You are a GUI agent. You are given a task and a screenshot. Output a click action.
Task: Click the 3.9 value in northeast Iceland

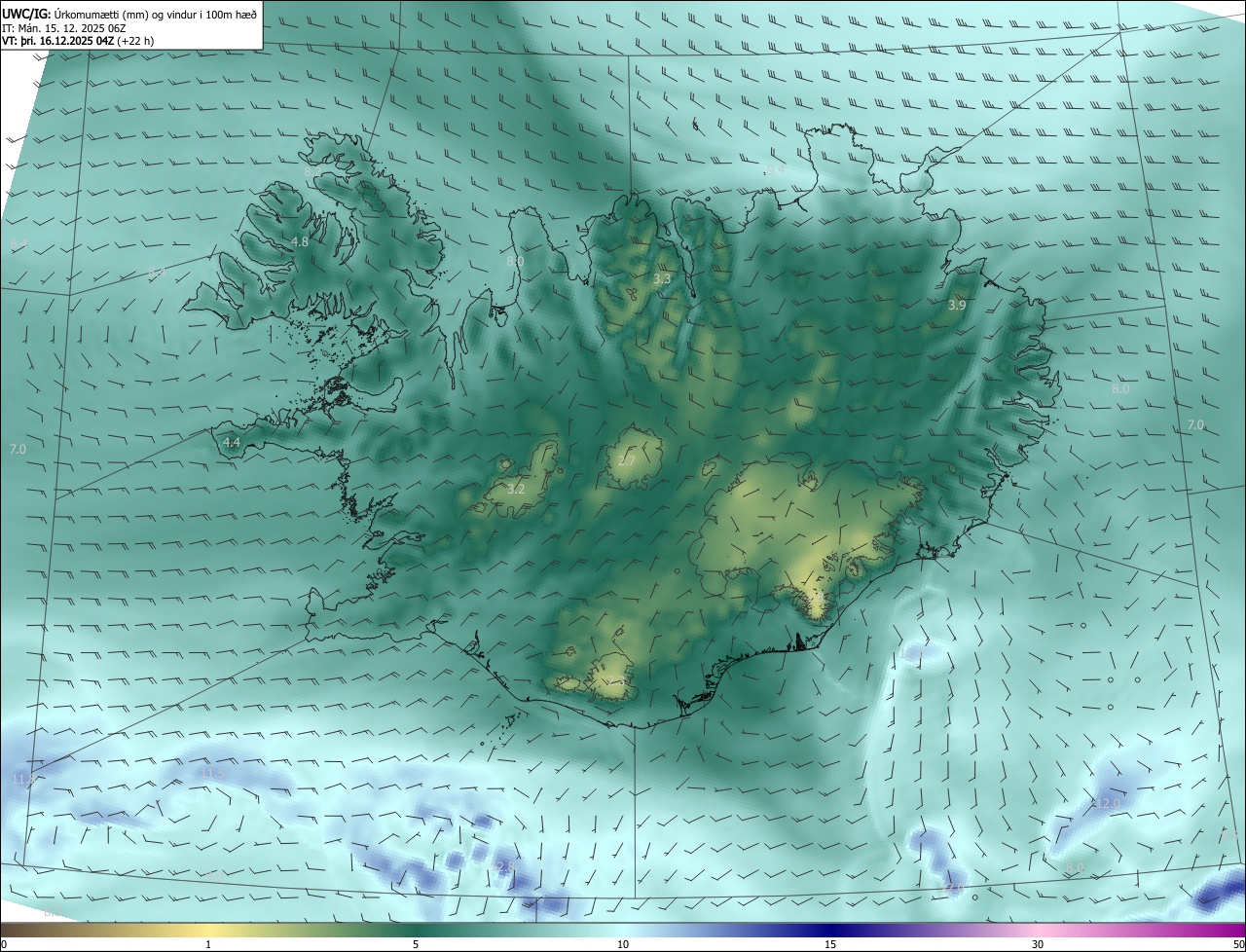(957, 305)
